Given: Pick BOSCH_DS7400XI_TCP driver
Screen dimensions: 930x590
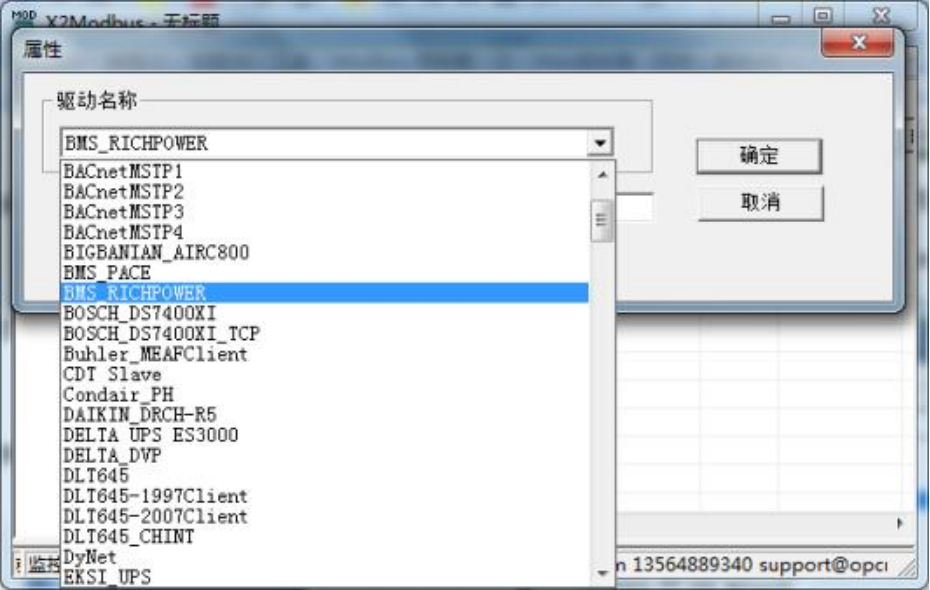Looking at the screenshot, I should [324, 333].
